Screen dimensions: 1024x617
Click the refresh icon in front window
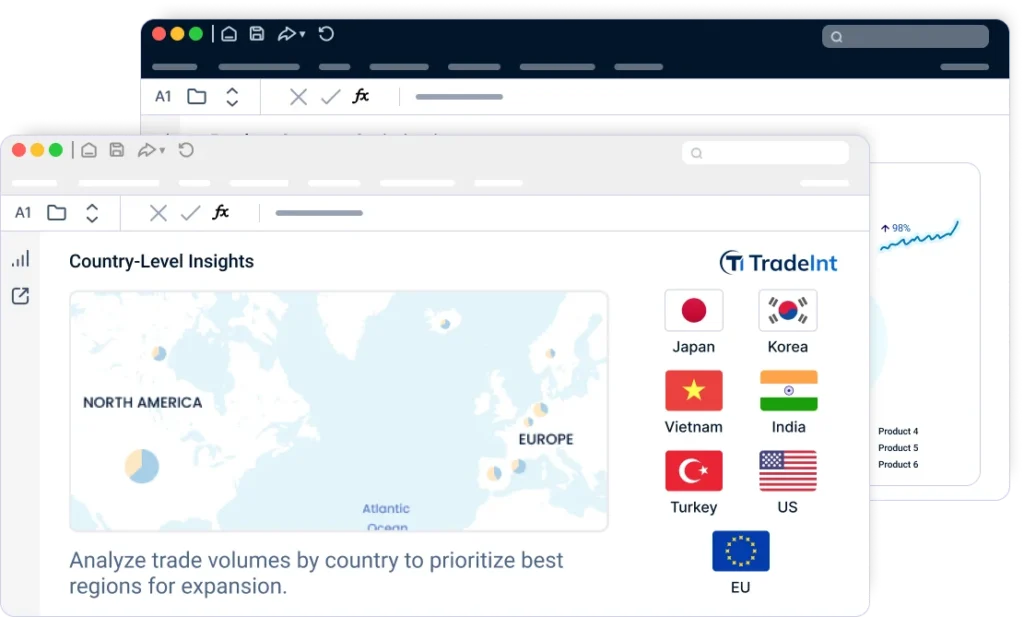186,150
